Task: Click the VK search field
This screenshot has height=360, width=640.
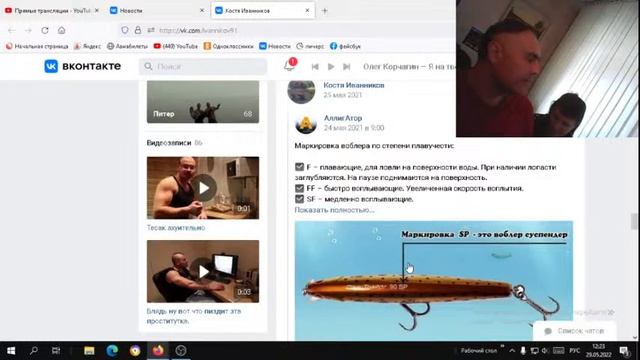Action: point(203,67)
